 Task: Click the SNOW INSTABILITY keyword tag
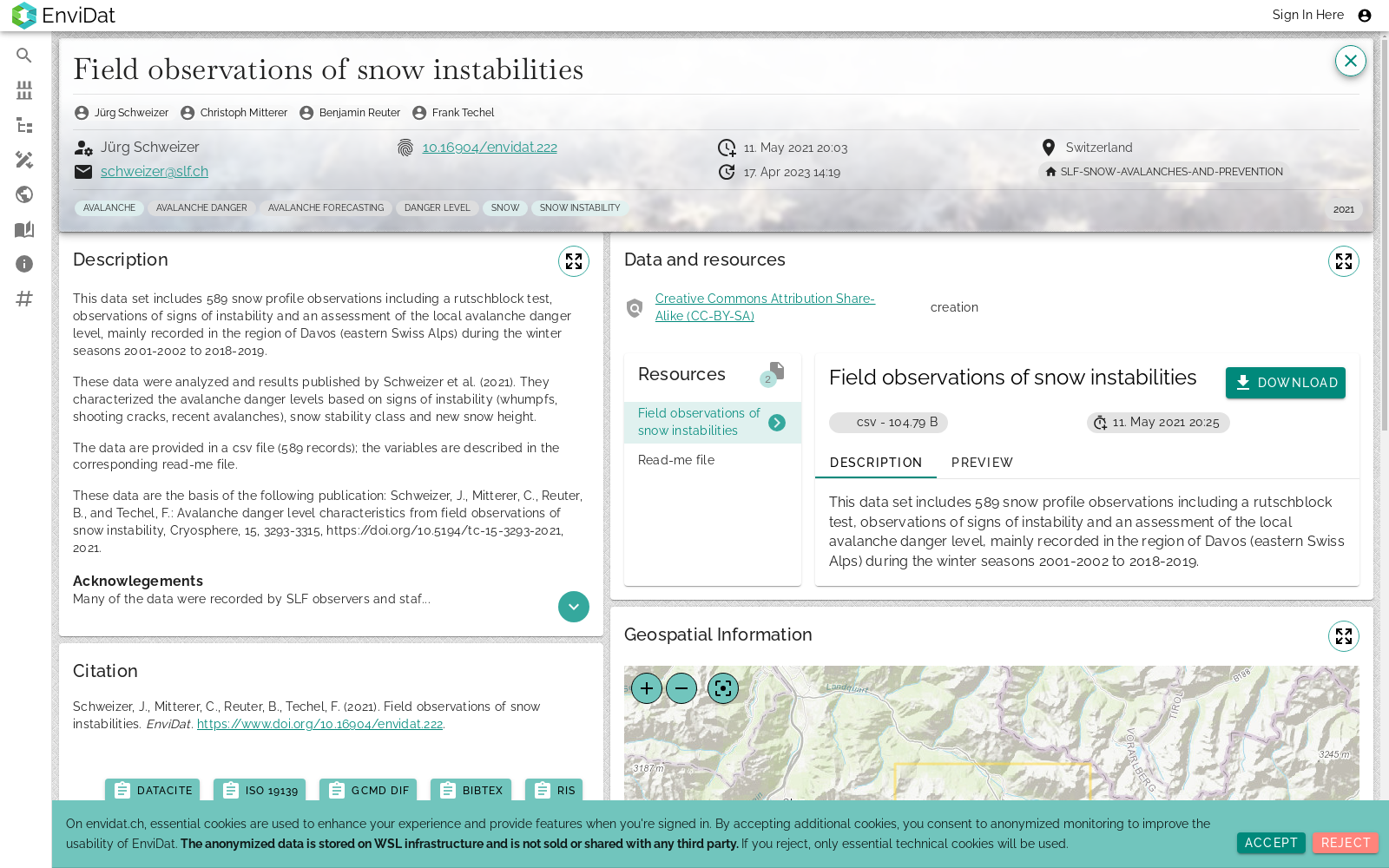580,208
